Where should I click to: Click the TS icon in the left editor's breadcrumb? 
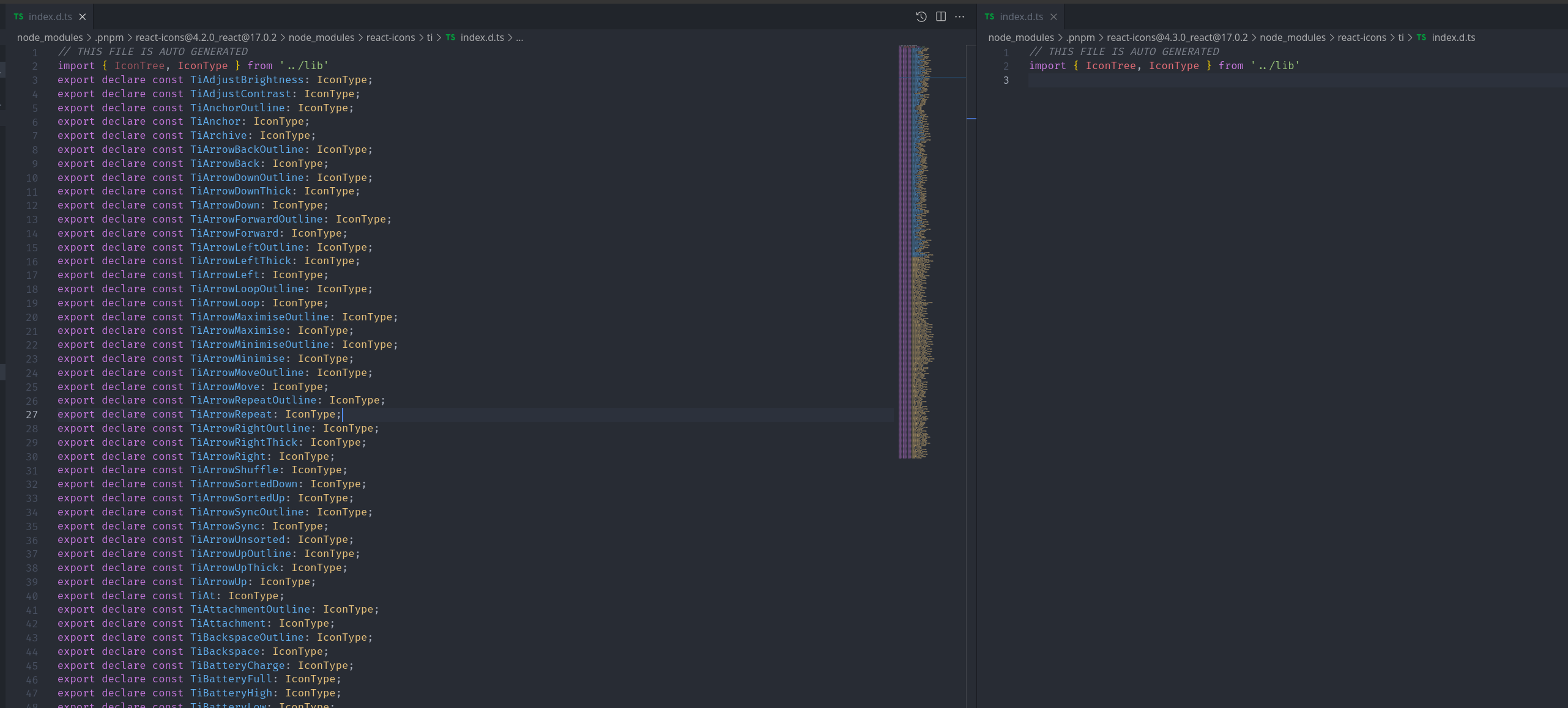point(450,37)
